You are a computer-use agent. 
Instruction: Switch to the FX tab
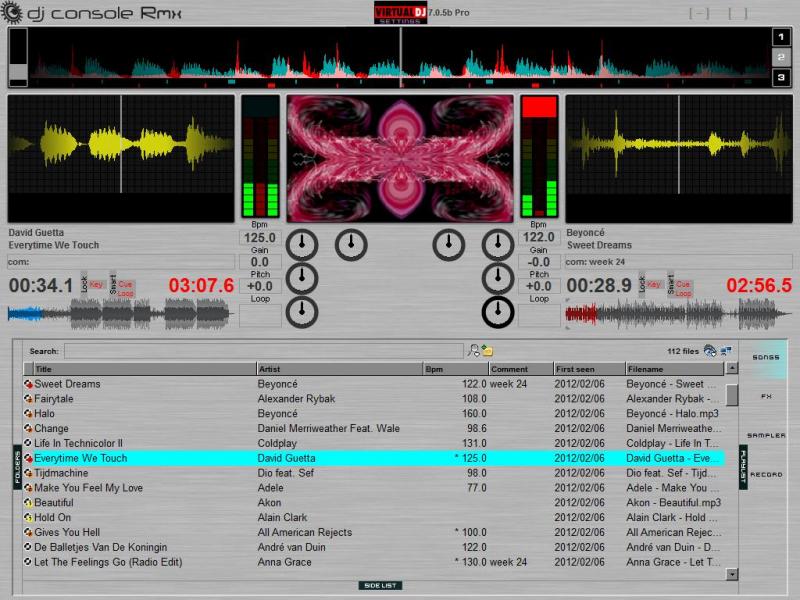[766, 396]
